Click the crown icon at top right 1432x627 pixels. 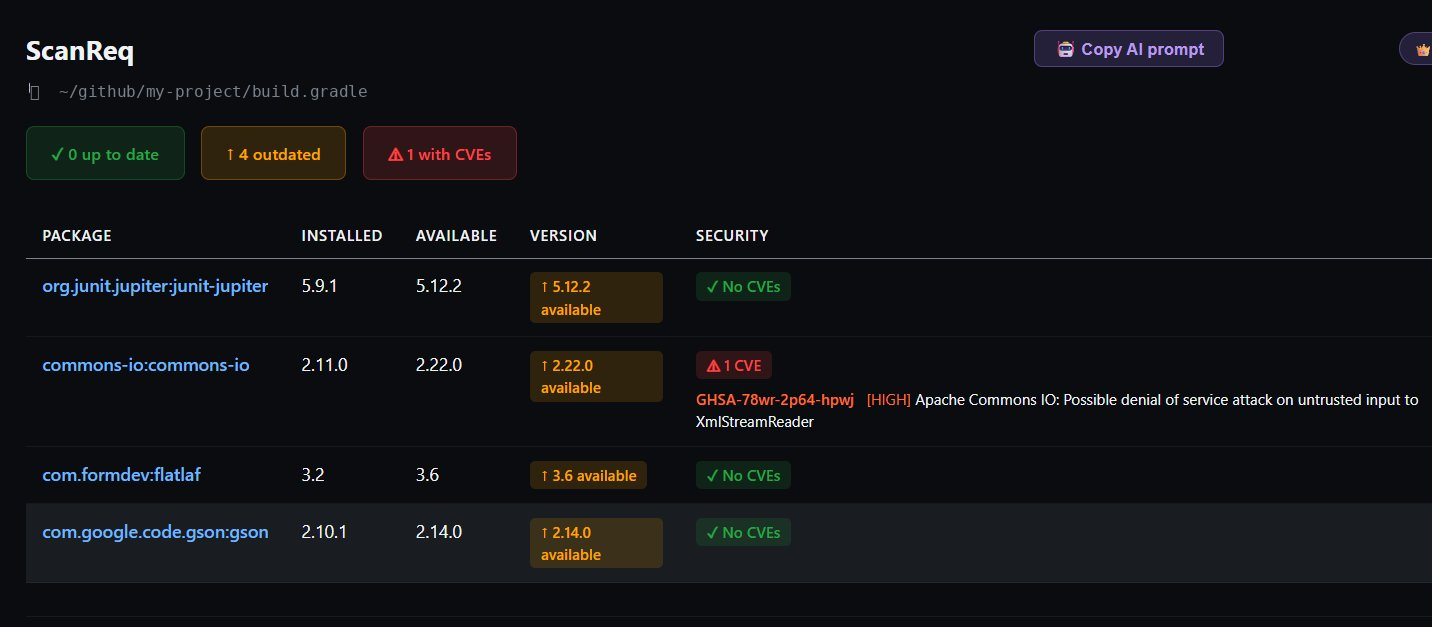pos(1422,49)
